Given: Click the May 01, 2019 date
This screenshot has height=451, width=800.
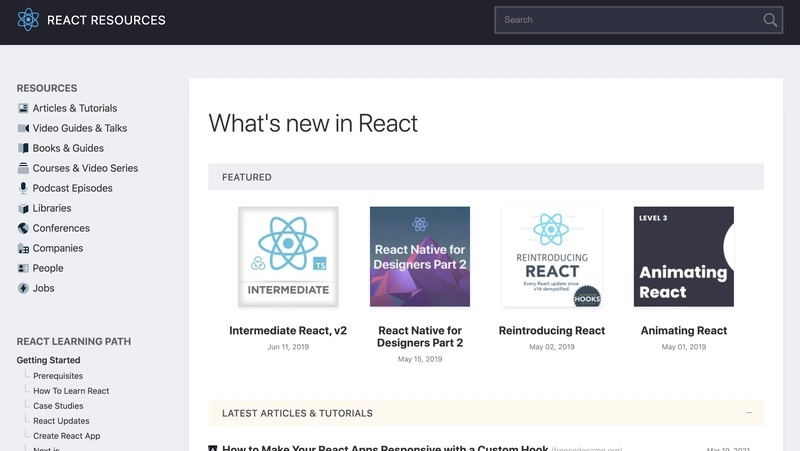Looking at the screenshot, I should [684, 347].
